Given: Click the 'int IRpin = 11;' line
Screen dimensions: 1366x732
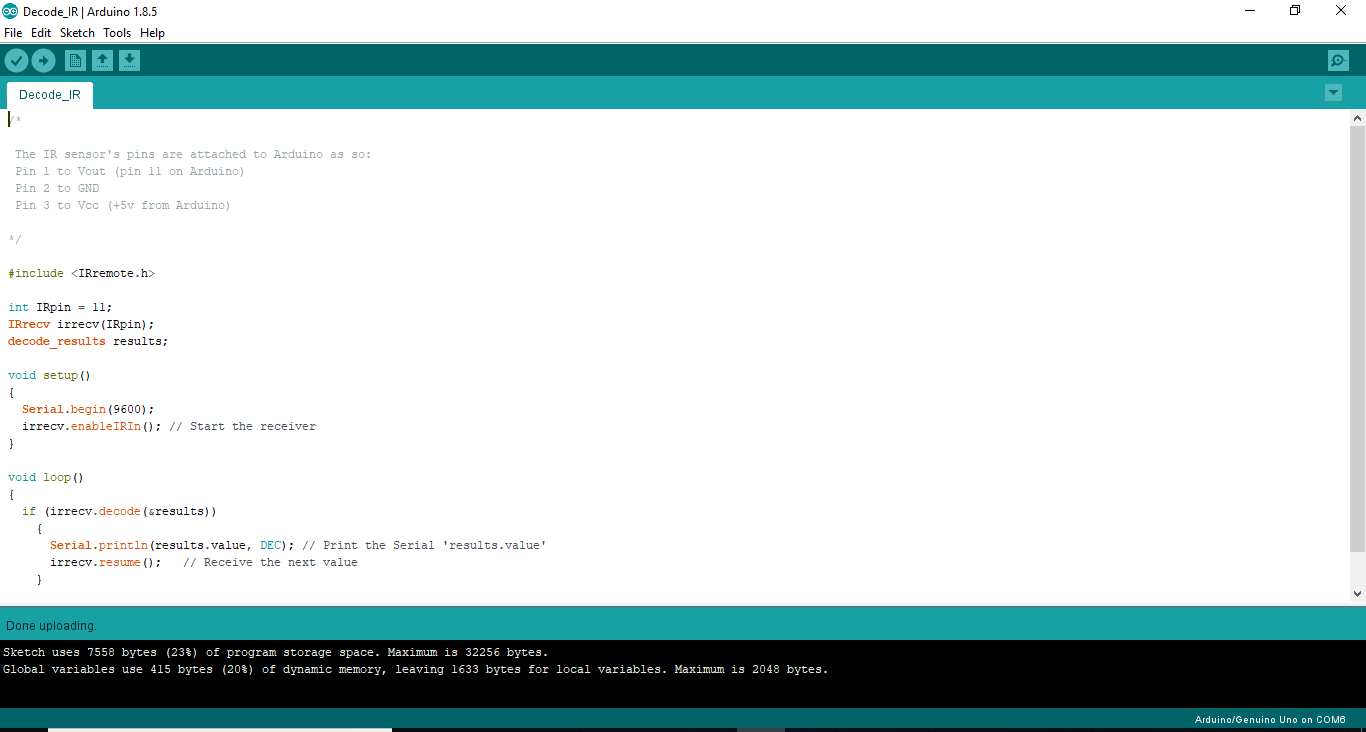Looking at the screenshot, I should coord(60,307).
